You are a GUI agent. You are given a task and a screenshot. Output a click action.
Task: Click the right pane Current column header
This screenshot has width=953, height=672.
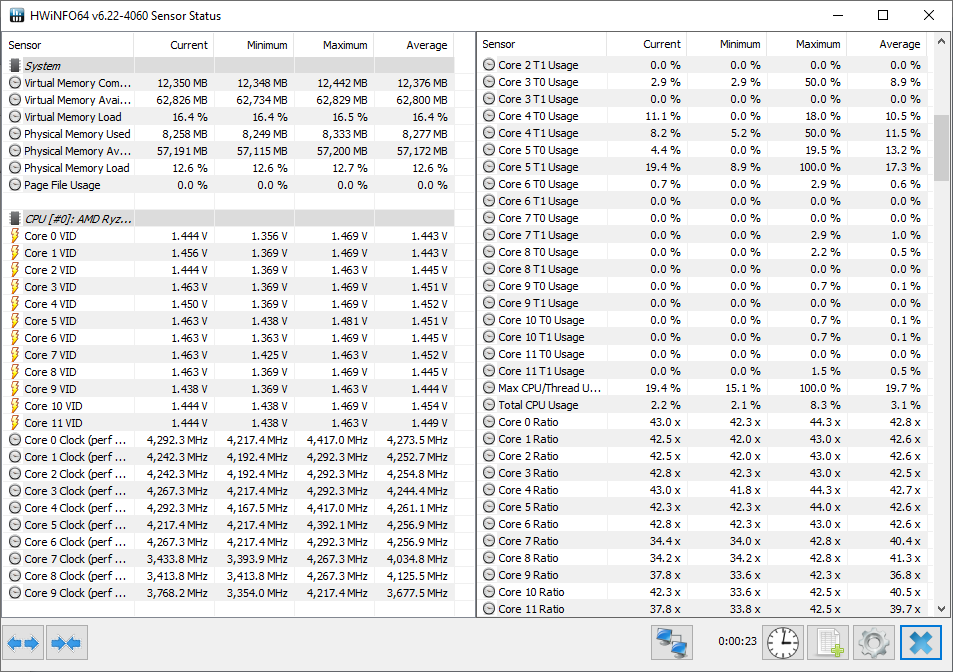[x=647, y=44]
